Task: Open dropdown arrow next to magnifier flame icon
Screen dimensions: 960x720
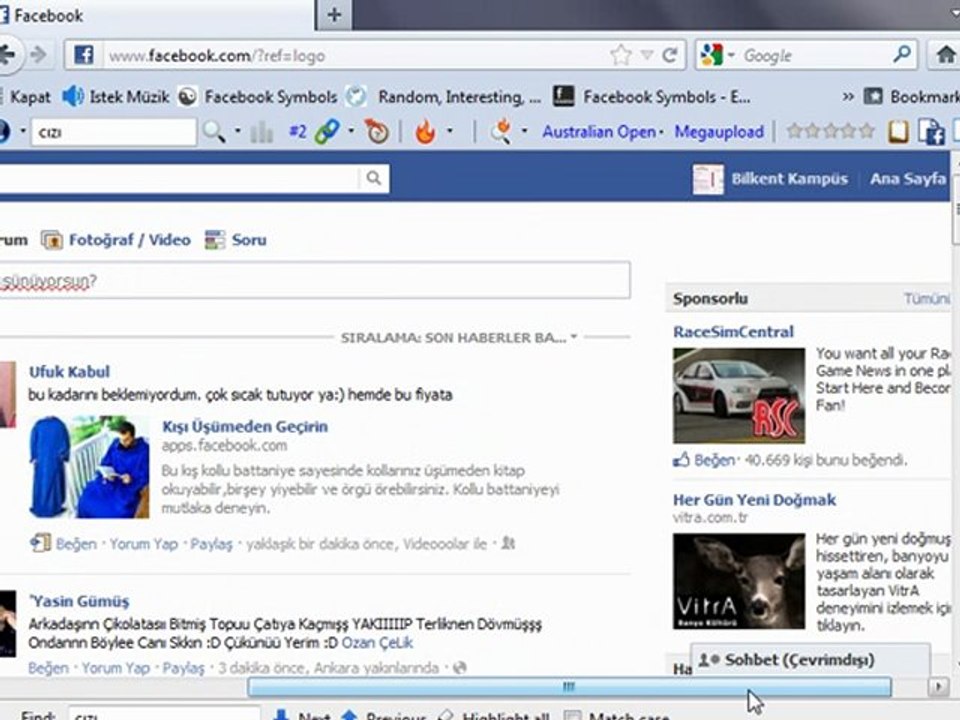Action: point(524,131)
